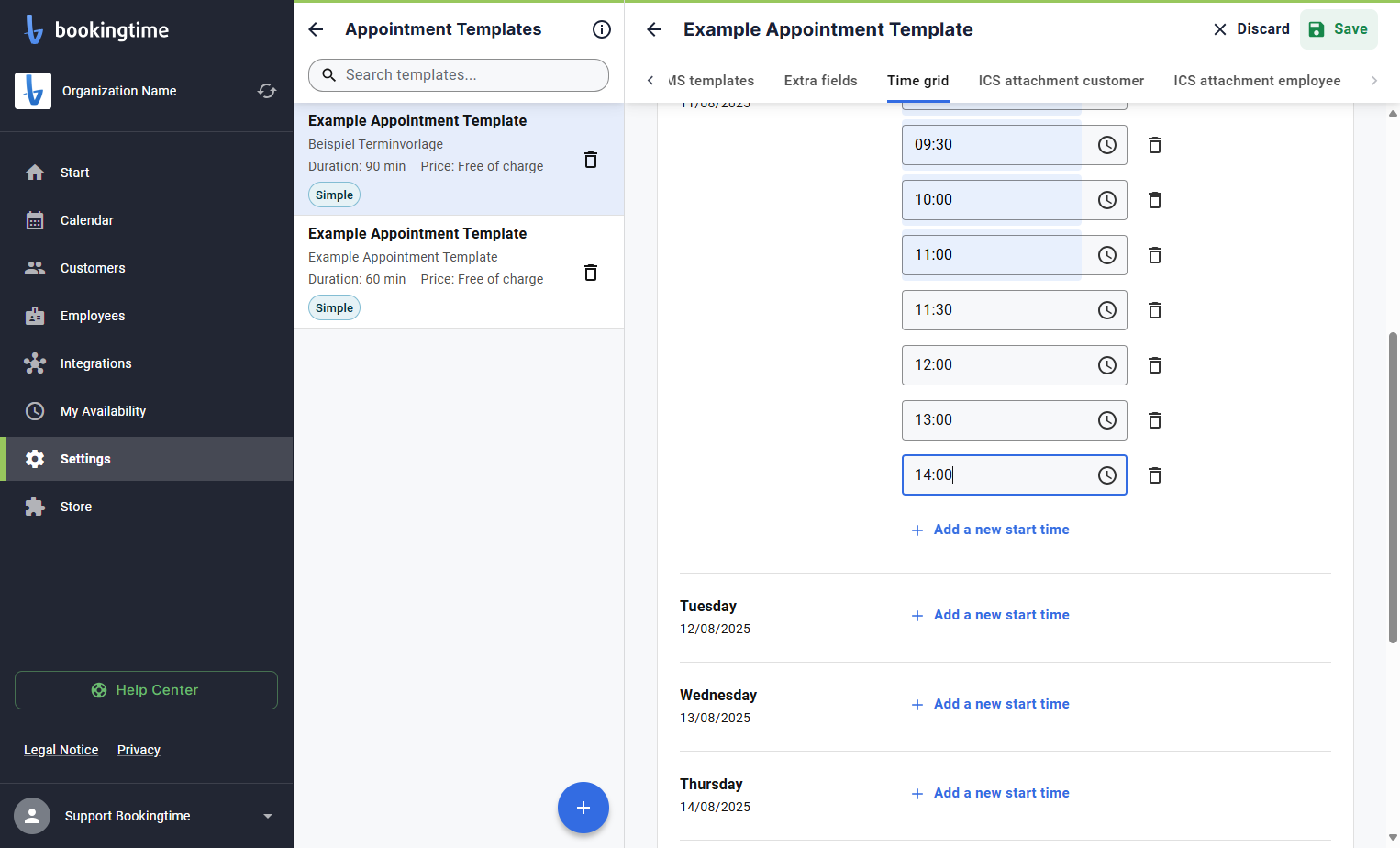This screenshot has height=848, width=1400.
Task: Open time picker clock for 10:00
Action: [1107, 200]
